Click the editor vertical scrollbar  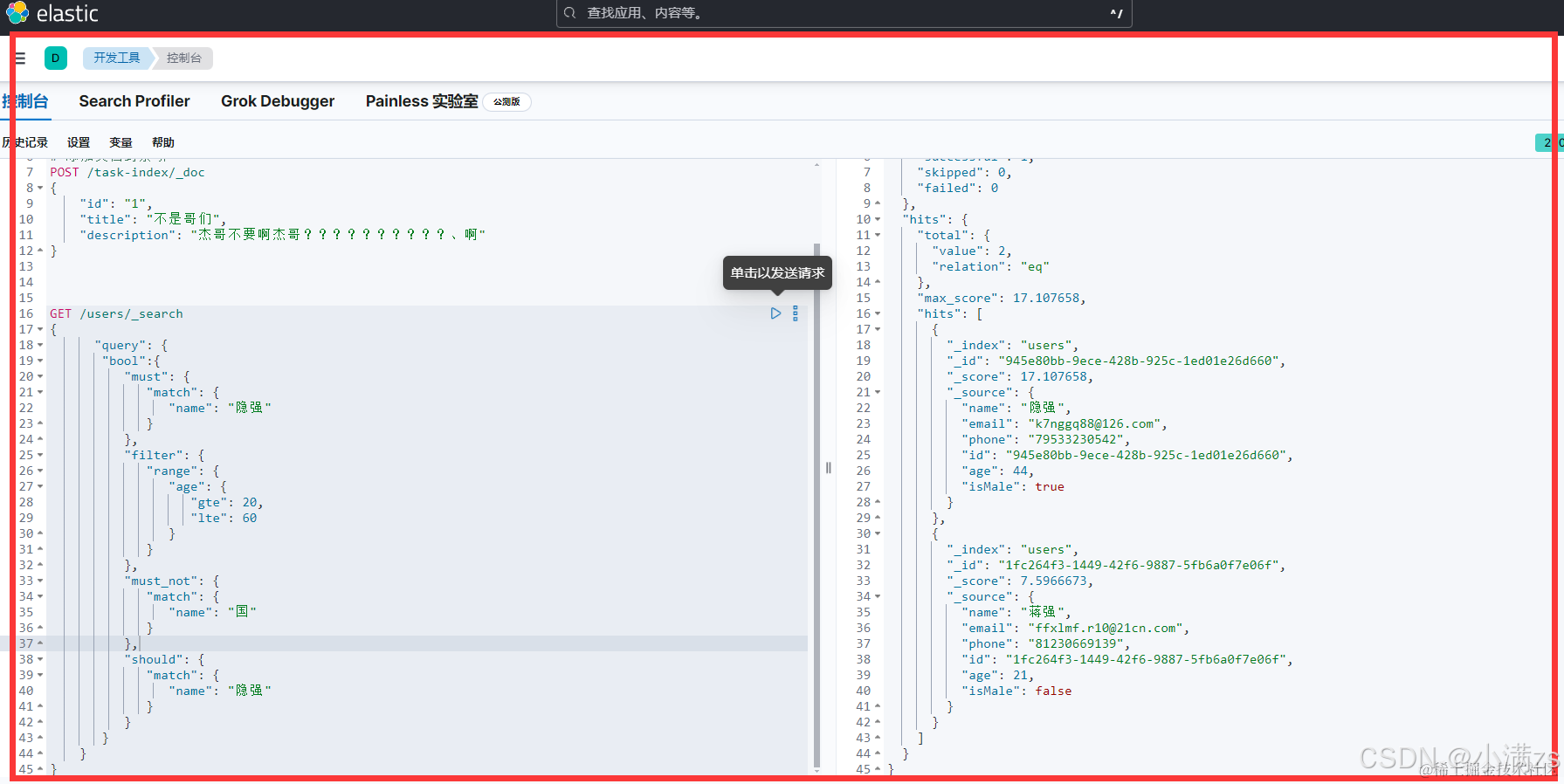(817, 505)
